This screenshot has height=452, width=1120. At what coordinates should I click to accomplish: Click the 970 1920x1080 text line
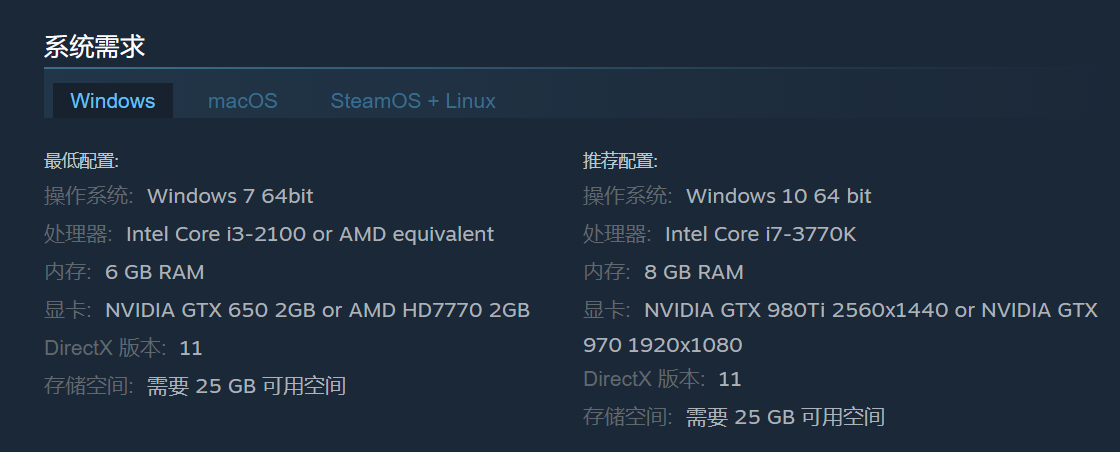click(663, 345)
